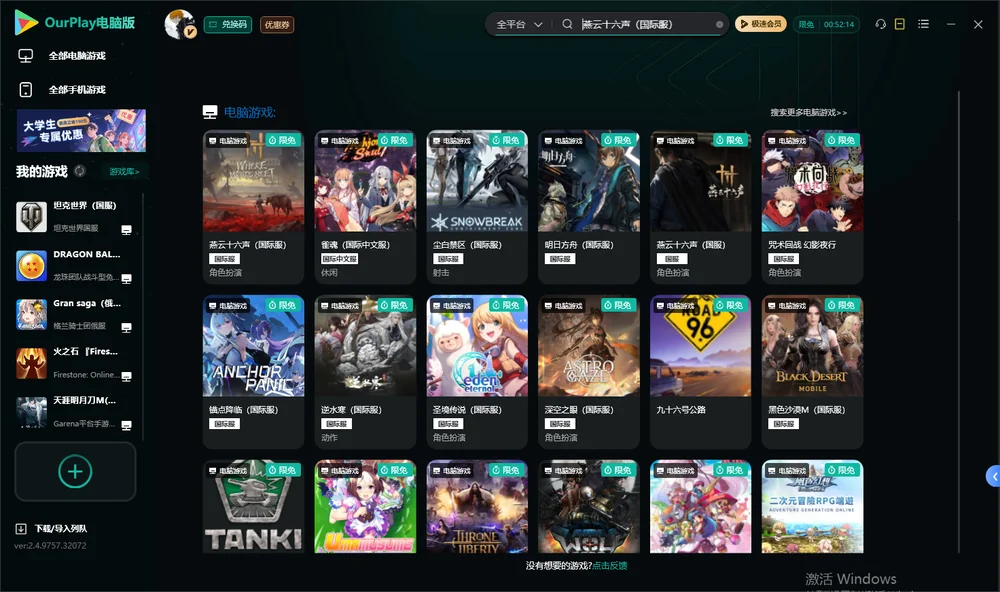Open the 燕云十六声（国服） game card

701,207
